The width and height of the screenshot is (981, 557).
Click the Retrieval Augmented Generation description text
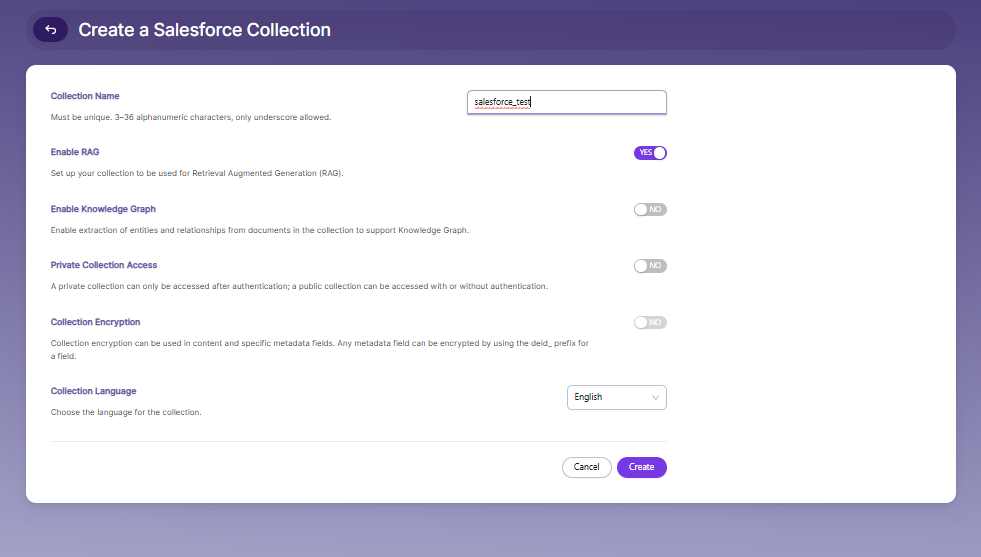tap(197, 173)
